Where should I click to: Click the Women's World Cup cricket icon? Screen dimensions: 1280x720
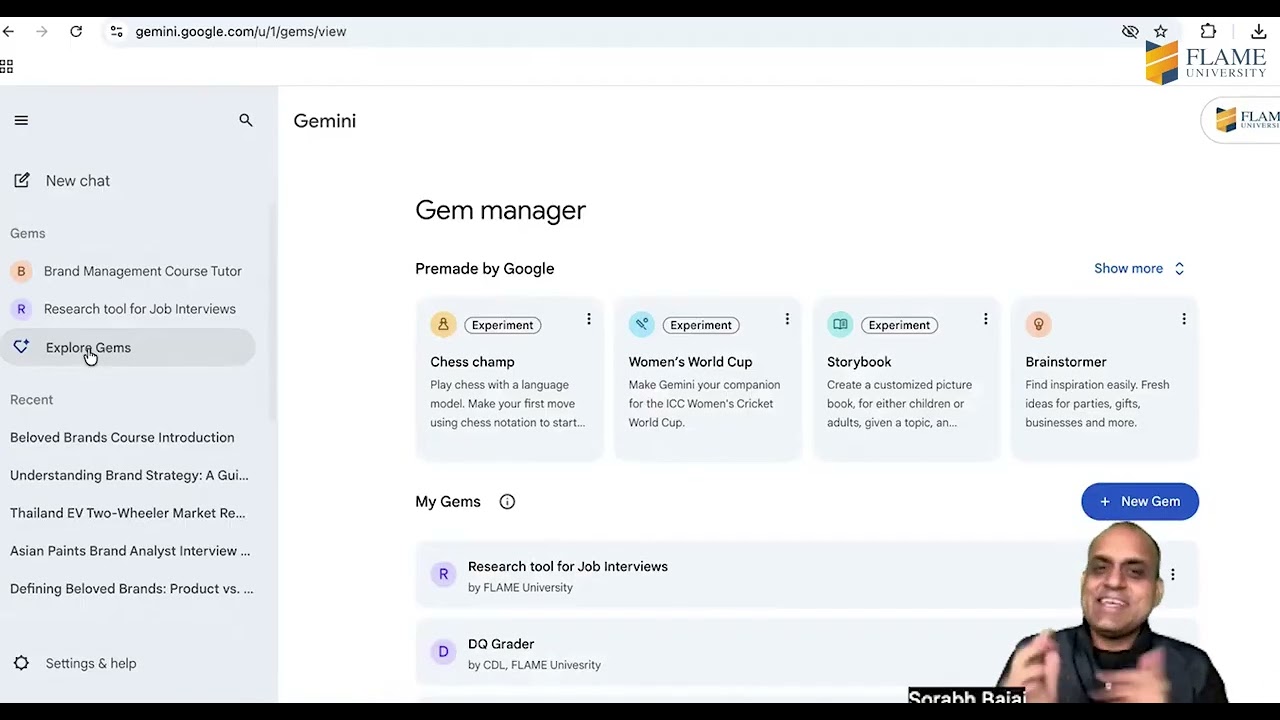point(641,324)
